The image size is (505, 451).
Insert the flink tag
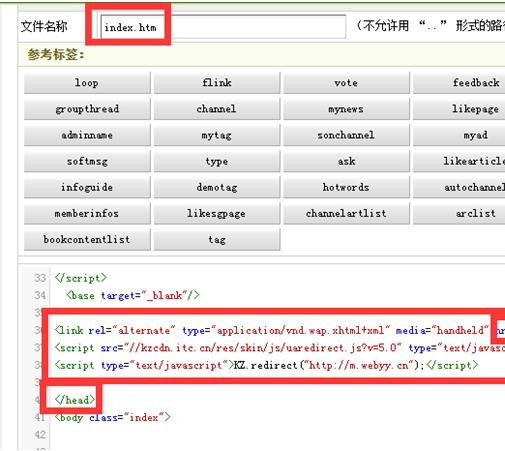click(x=217, y=83)
